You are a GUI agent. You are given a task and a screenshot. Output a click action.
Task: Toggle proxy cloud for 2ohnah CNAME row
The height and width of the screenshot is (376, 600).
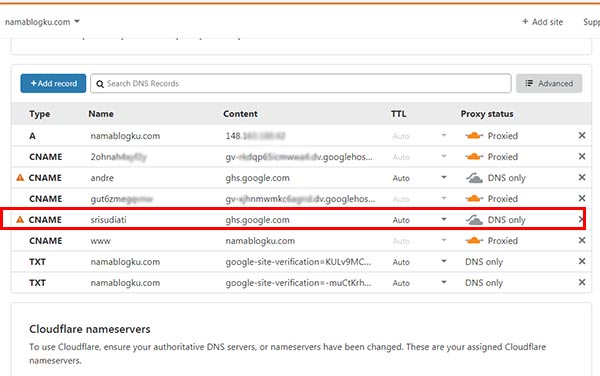pyautogui.click(x=474, y=157)
